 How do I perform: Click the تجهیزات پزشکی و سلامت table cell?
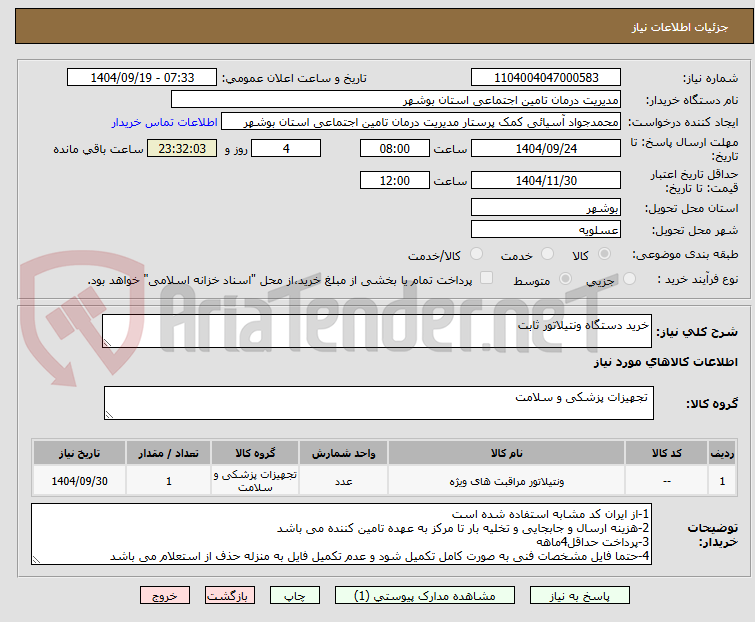(x=255, y=481)
